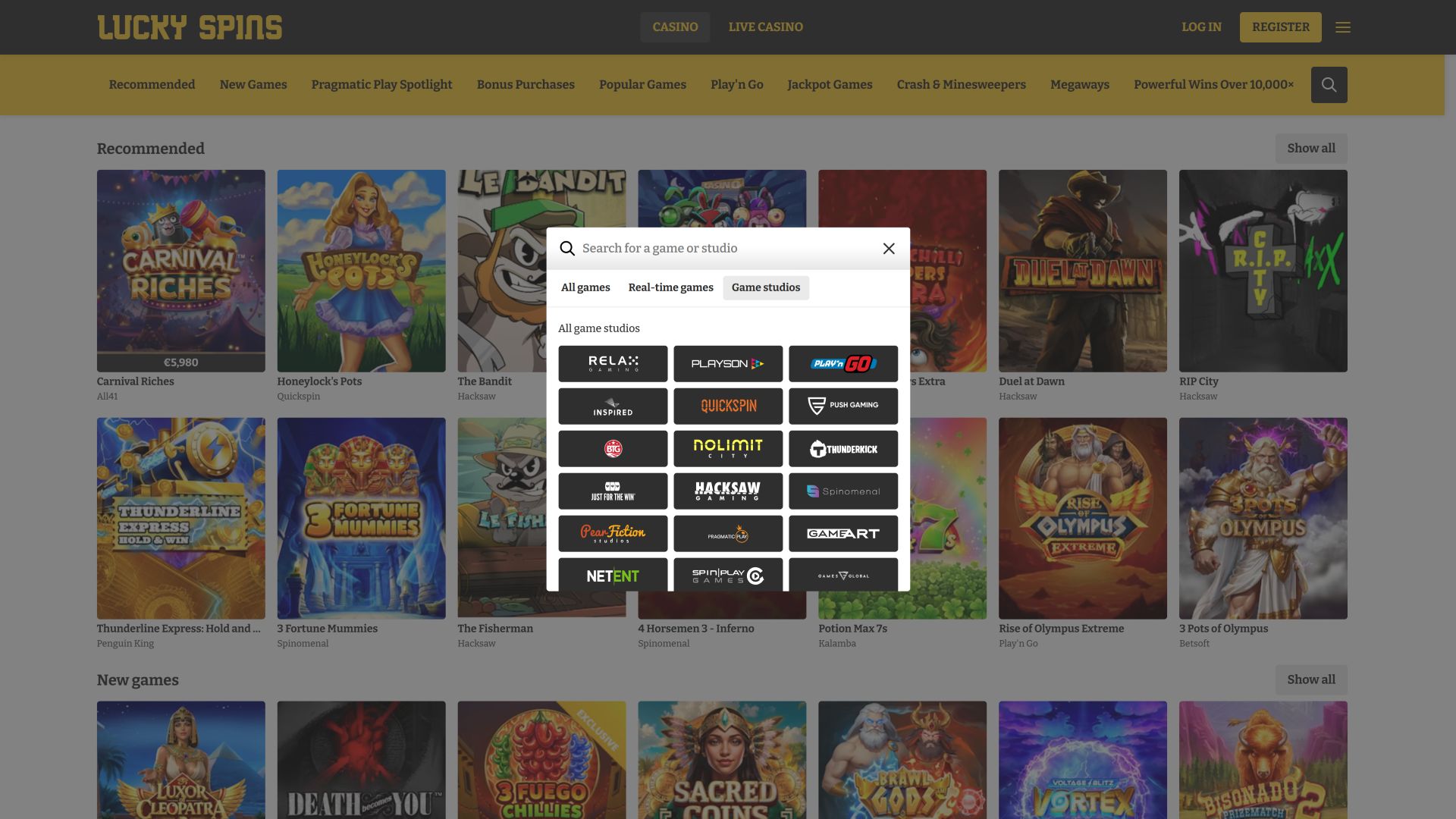
Task: Select the GameArt studio logo
Action: (843, 534)
